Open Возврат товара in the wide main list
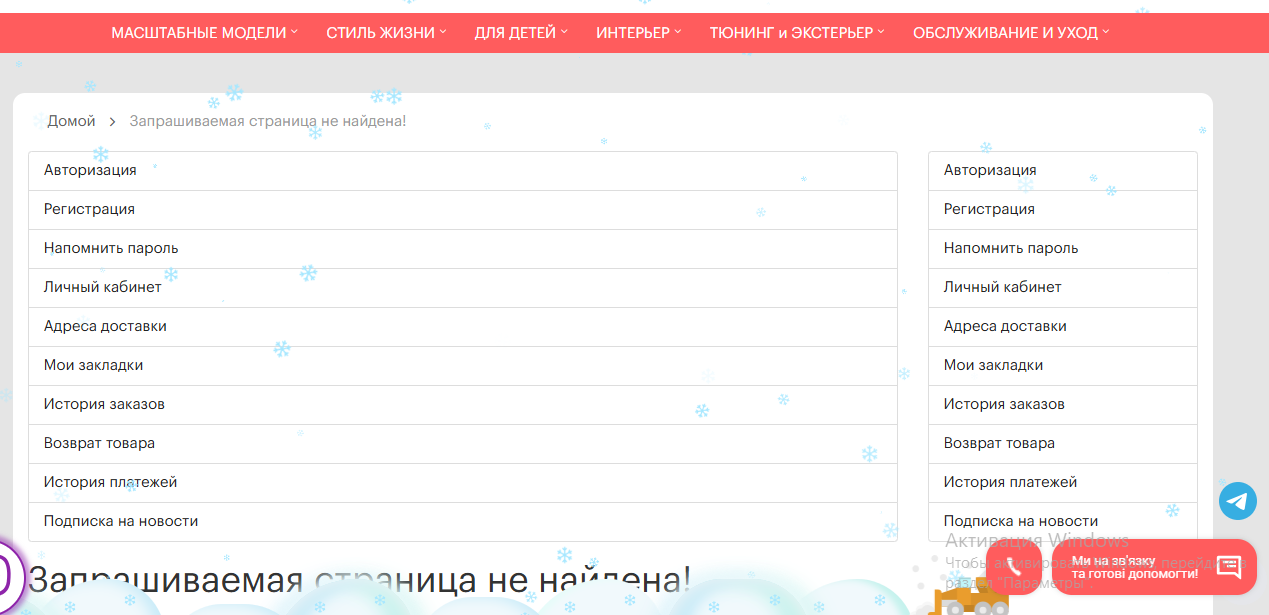The height and width of the screenshot is (615, 1269). pyautogui.click(x=463, y=444)
